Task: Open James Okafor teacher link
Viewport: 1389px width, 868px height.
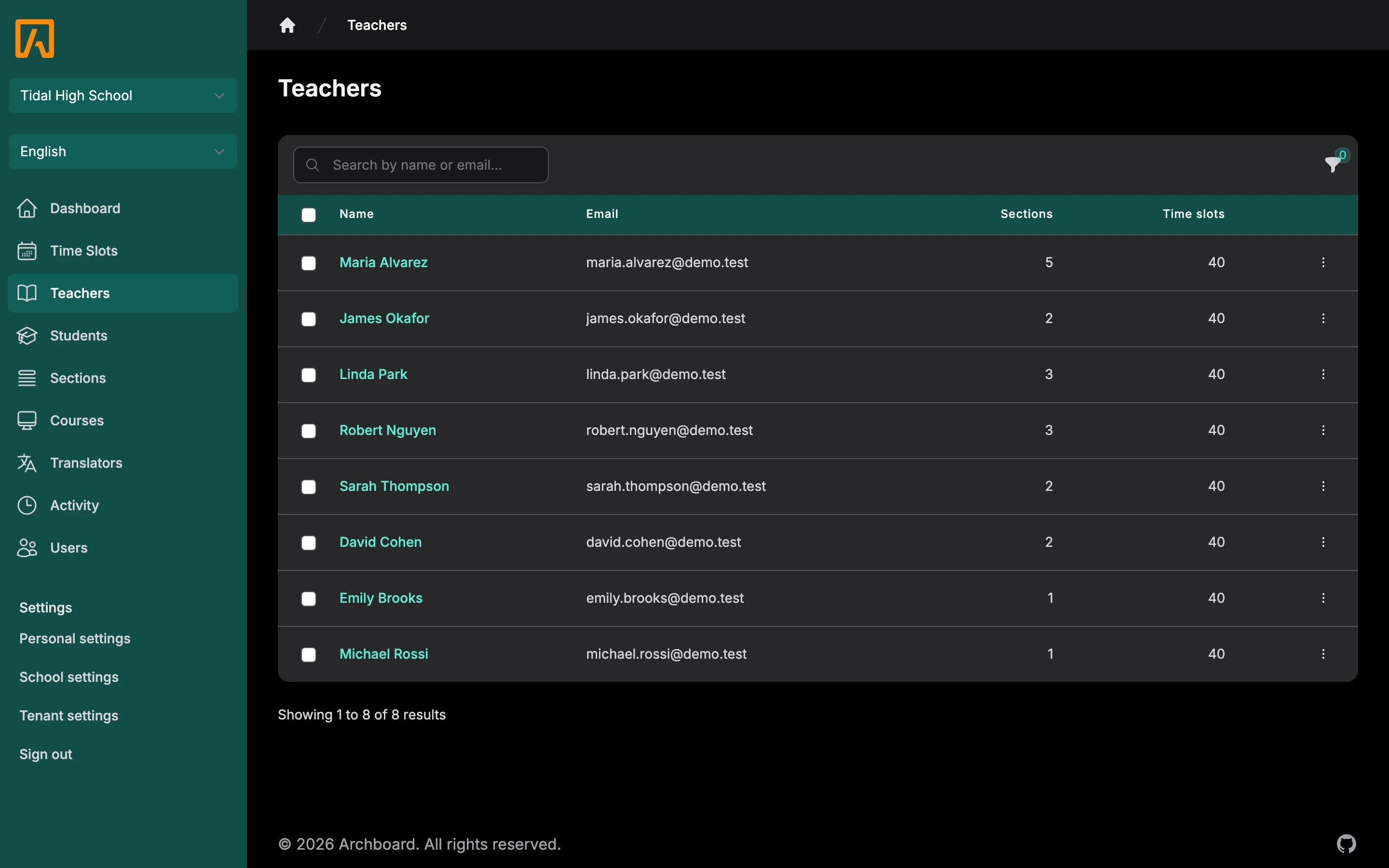Action: (x=384, y=318)
